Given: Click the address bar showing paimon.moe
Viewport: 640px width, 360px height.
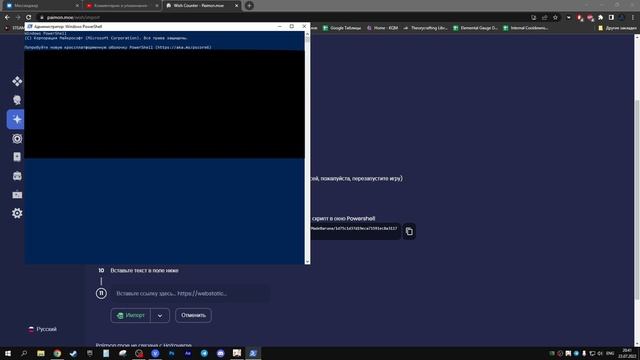Looking at the screenshot, I should point(282,18).
